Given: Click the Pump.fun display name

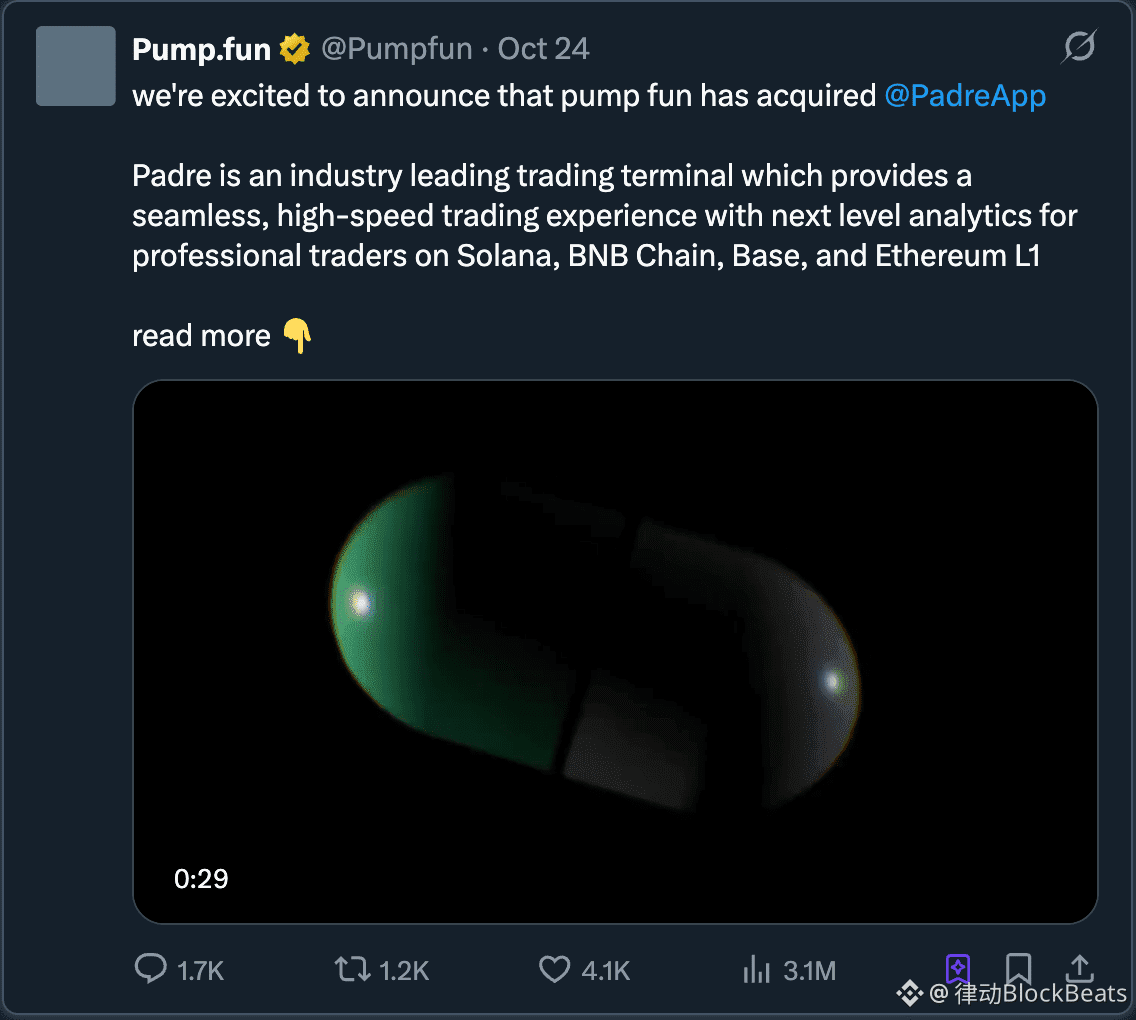Looking at the screenshot, I should click(201, 49).
